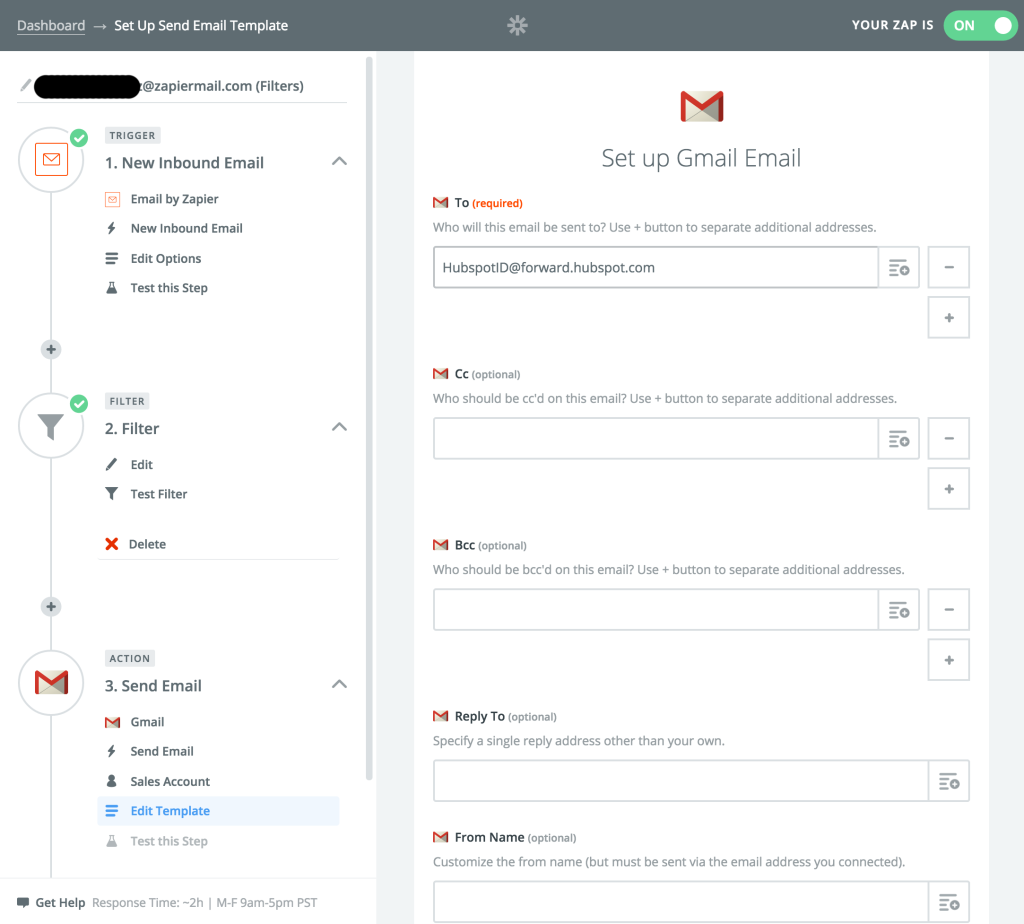This screenshot has width=1024, height=924.
Task: Open Gmail app option in action step
Action: pyautogui.click(x=147, y=722)
